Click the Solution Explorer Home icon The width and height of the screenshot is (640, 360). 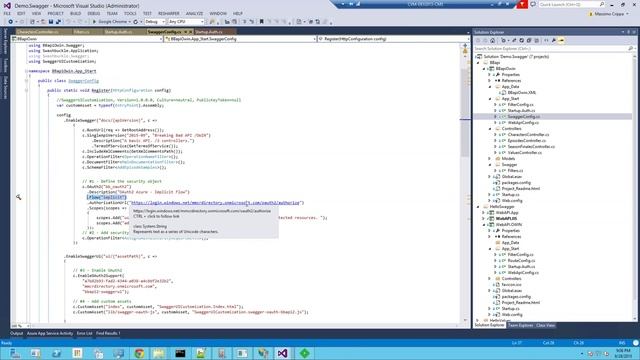pos(493,40)
